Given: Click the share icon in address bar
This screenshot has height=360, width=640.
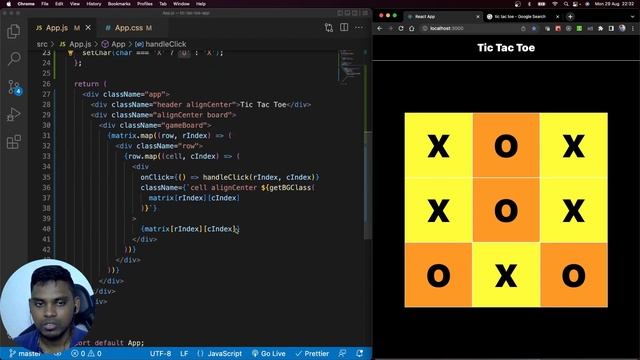Looking at the screenshot, I should pos(523,29).
